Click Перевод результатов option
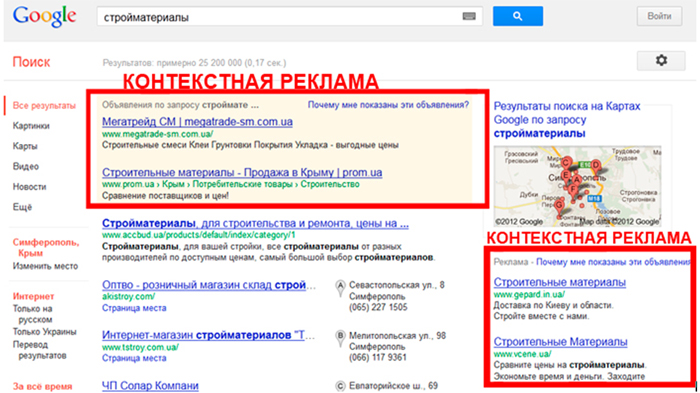The image size is (700, 393). [39, 350]
